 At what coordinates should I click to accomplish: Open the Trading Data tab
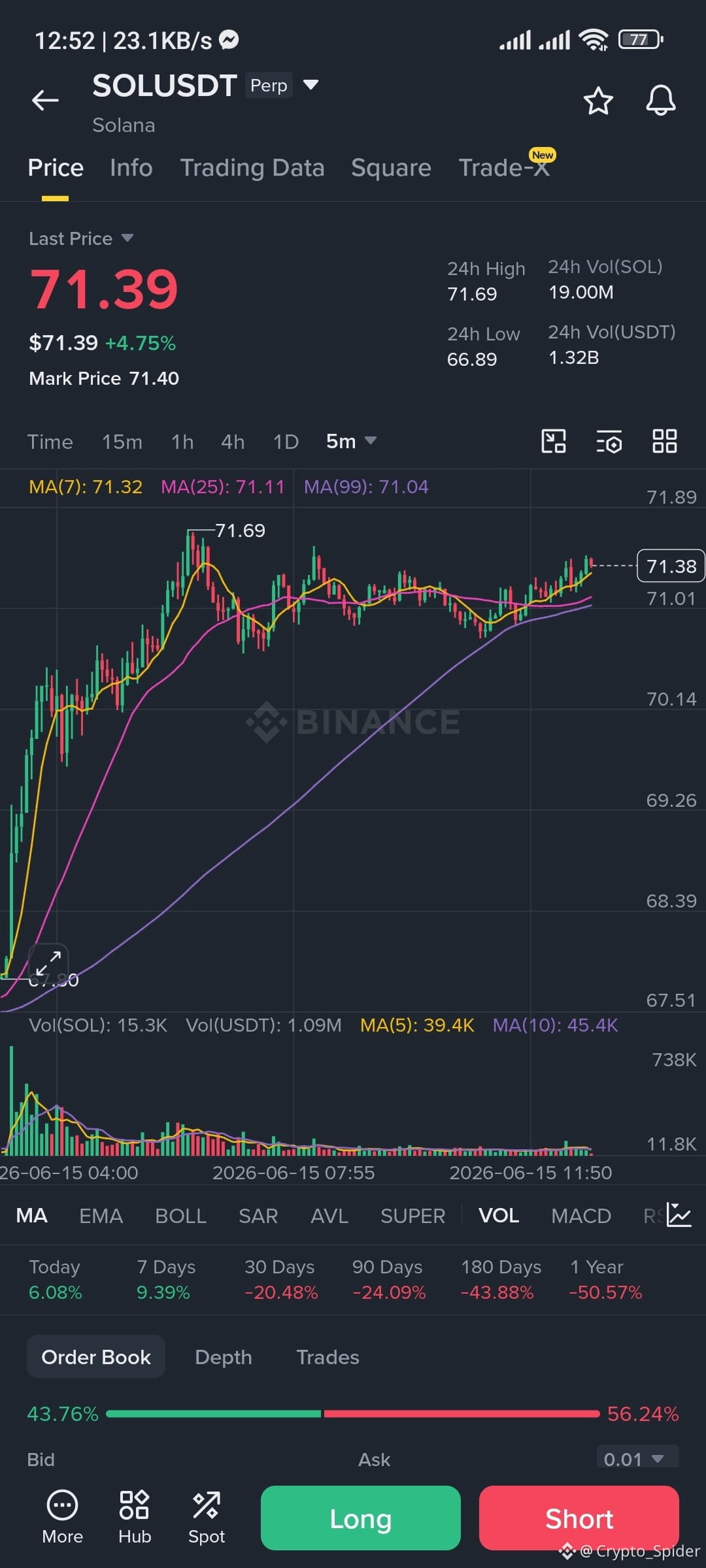[x=252, y=168]
